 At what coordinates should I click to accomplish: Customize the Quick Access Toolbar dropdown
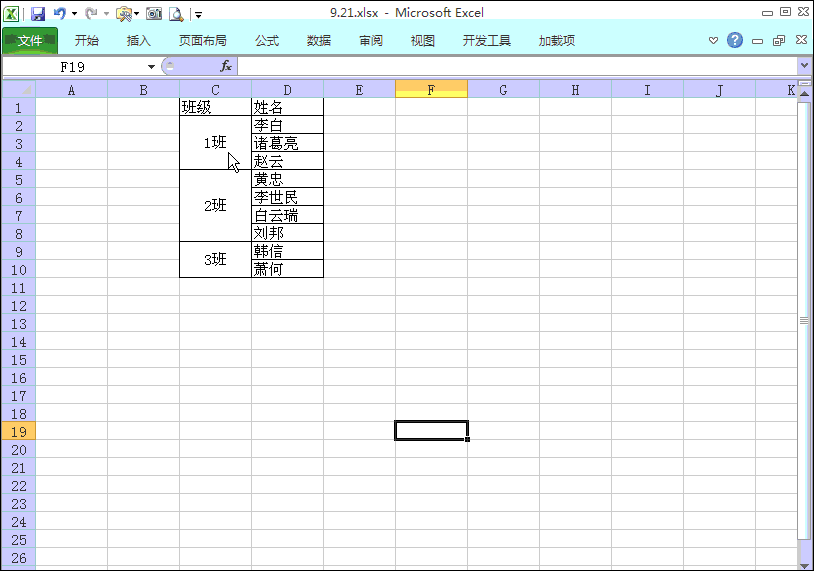[x=198, y=15]
